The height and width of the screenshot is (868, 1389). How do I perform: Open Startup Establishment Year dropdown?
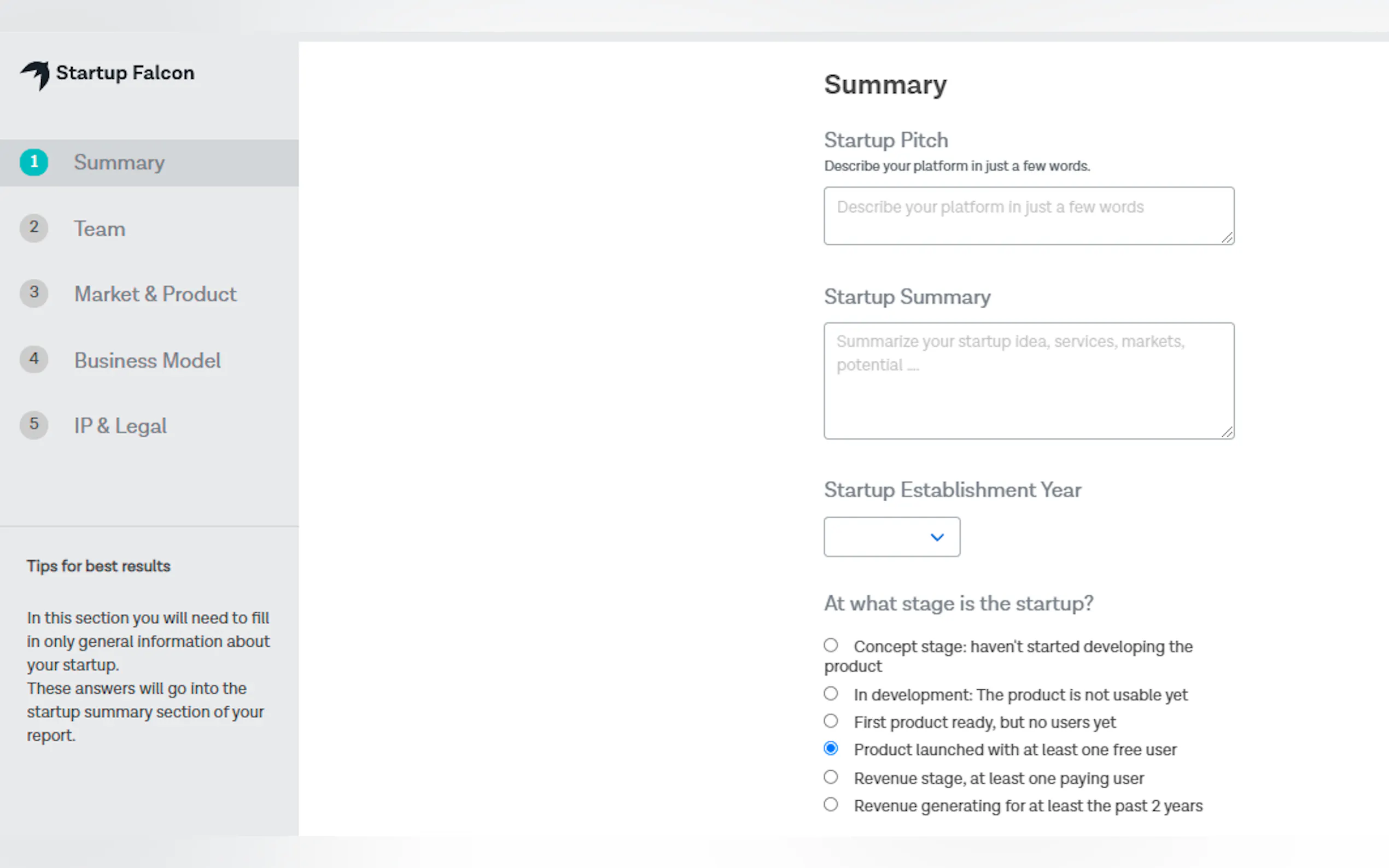[891, 537]
